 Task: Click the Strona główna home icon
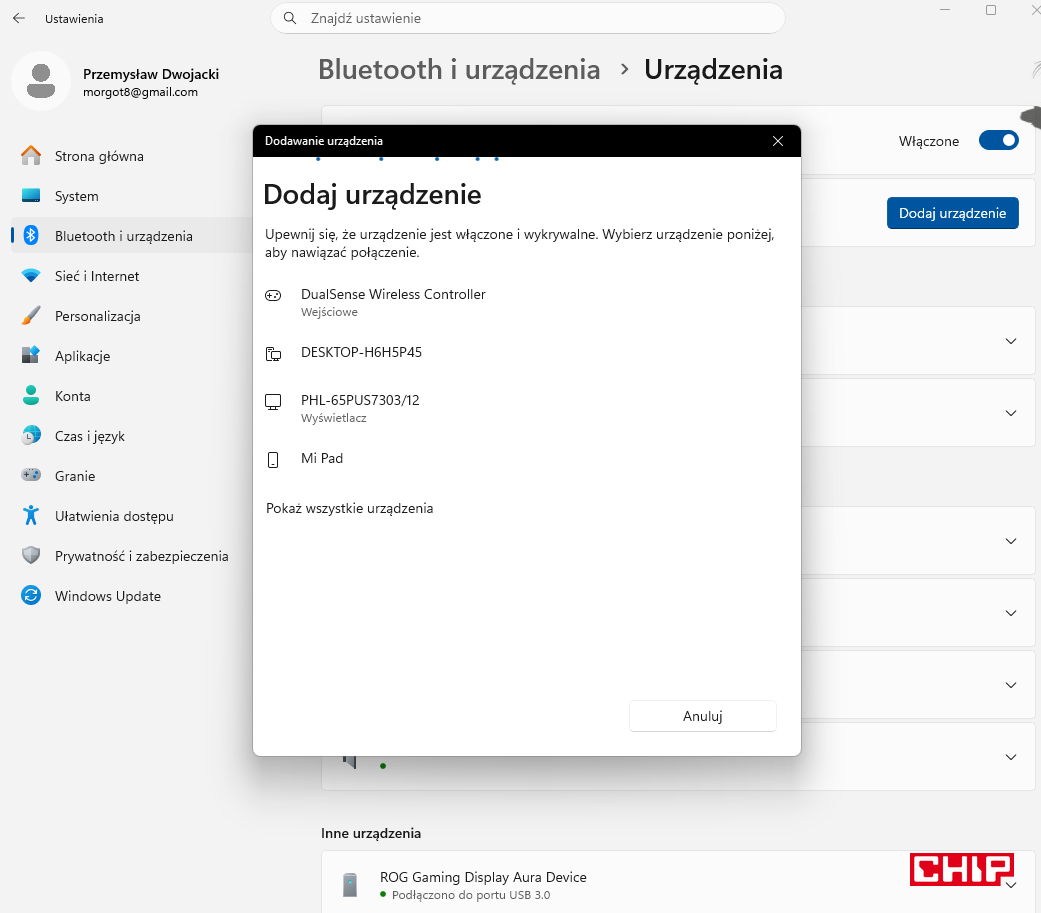[x=31, y=156]
